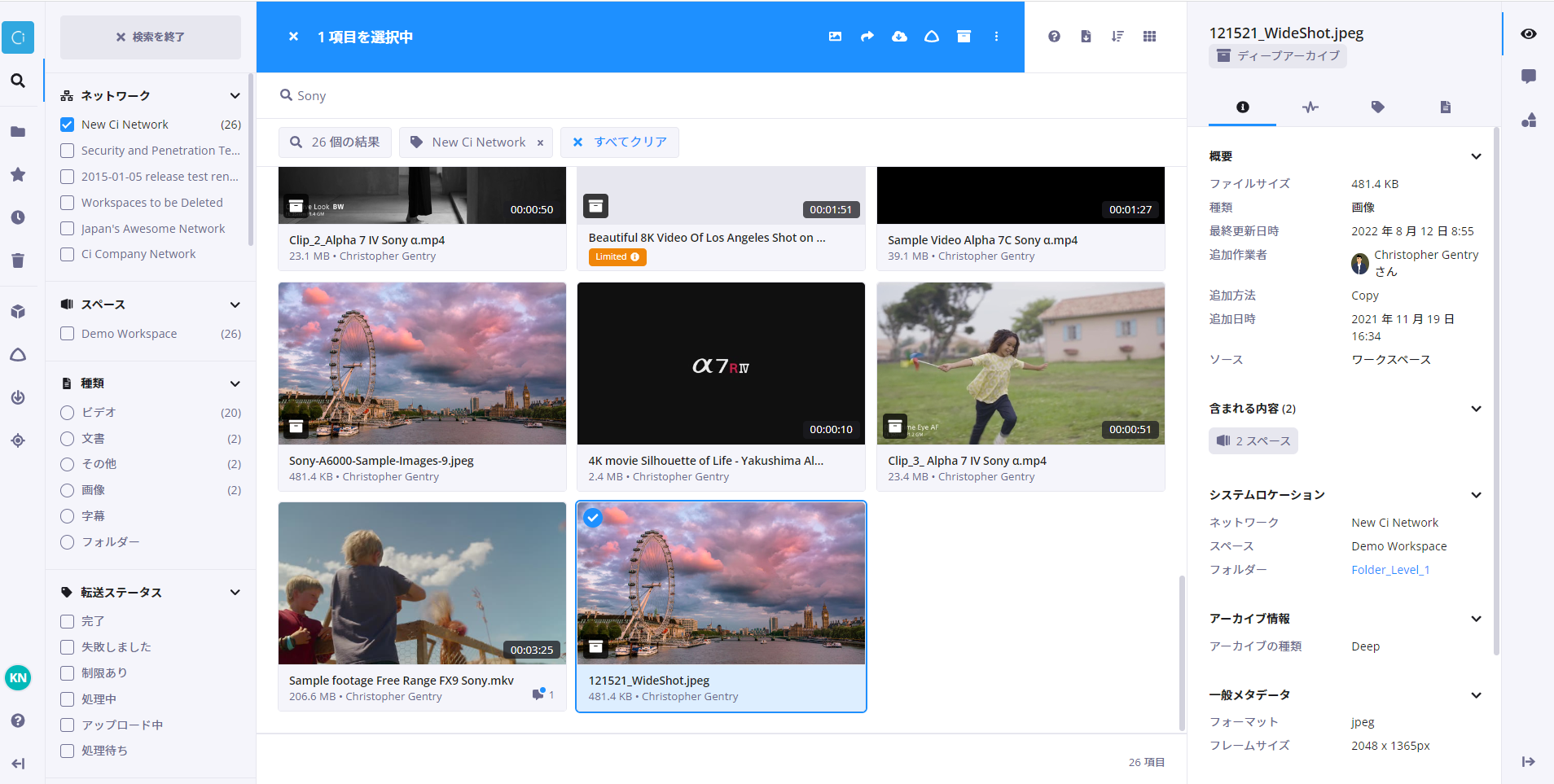This screenshot has width=1554, height=784.
Task: Switch to document tab in details panel
Action: (1445, 107)
